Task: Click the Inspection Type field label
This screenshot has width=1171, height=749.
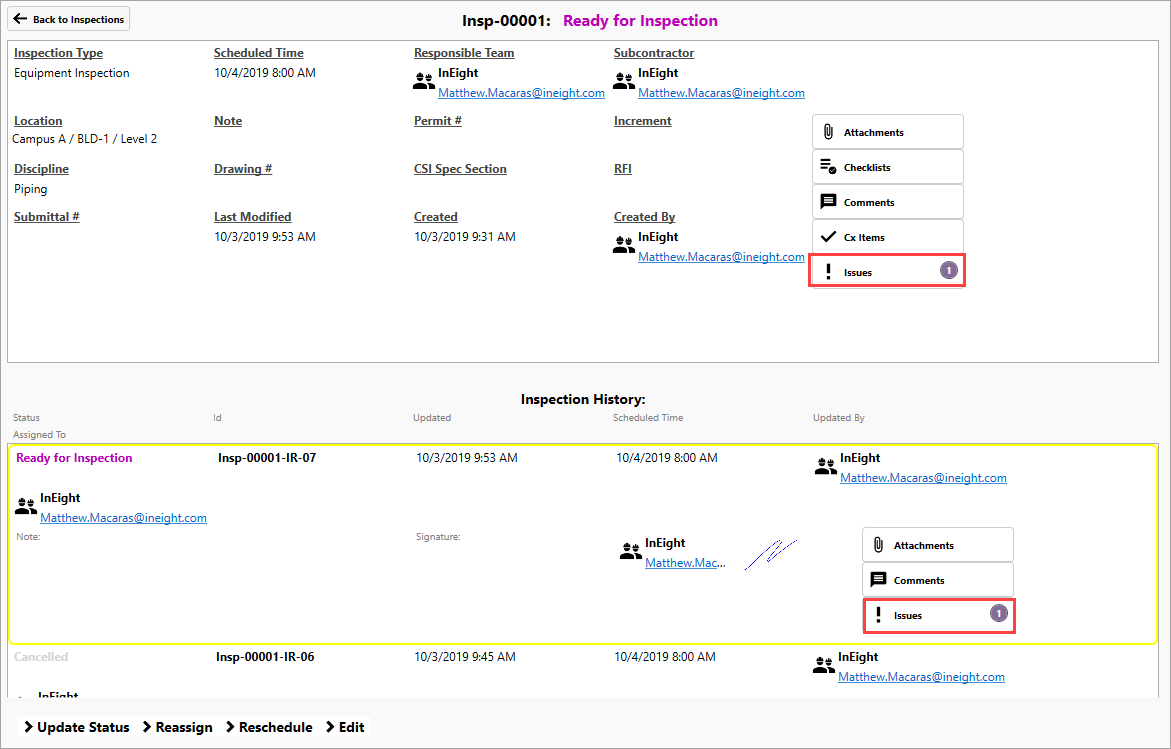Action: 58,53
